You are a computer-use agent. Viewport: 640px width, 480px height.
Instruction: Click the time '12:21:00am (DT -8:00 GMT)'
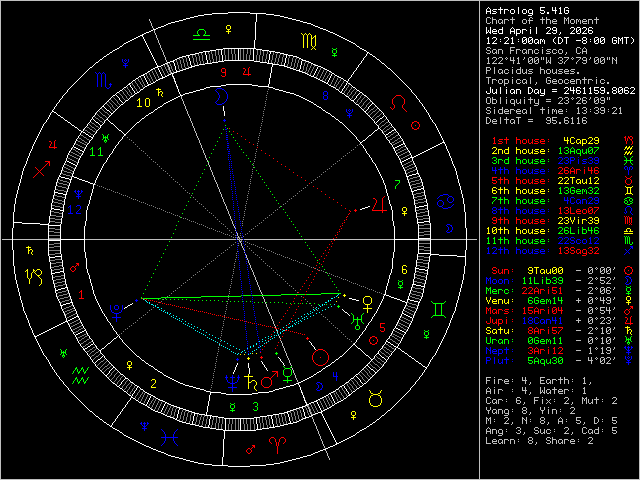[560, 41]
